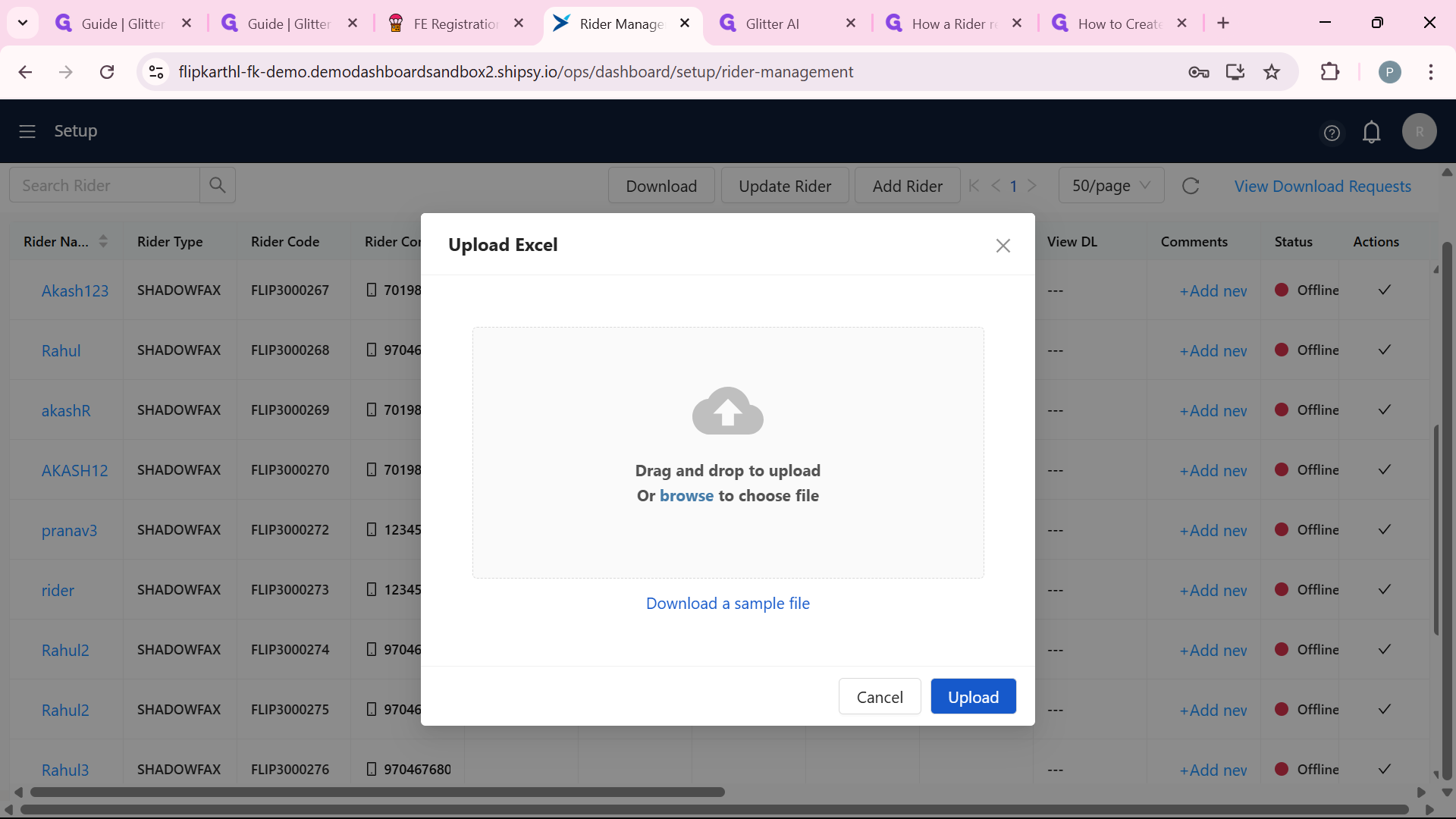
Task: Close the Rider Management browser tab
Action: click(685, 24)
